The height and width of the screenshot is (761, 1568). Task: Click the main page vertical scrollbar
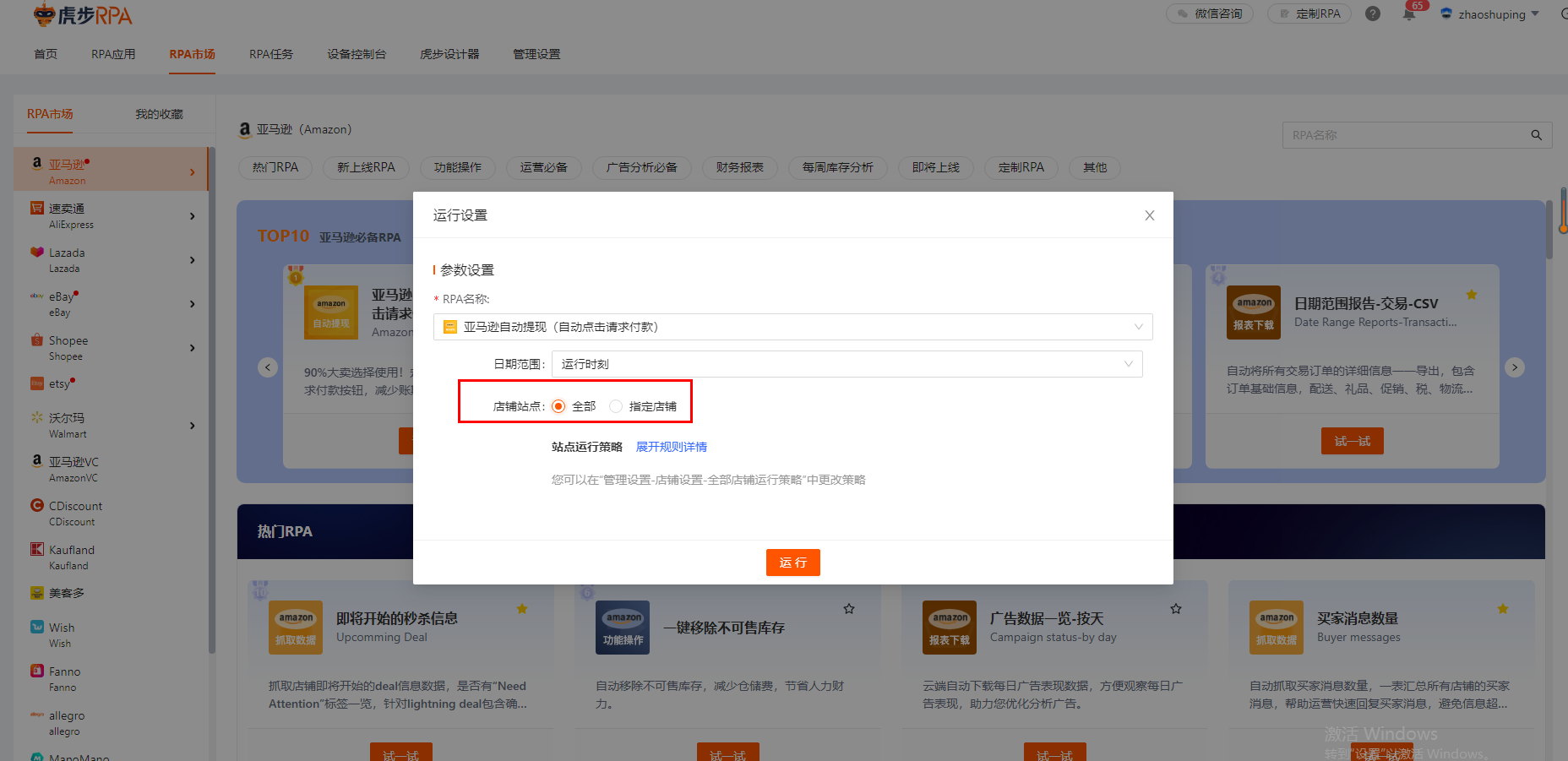1549,230
